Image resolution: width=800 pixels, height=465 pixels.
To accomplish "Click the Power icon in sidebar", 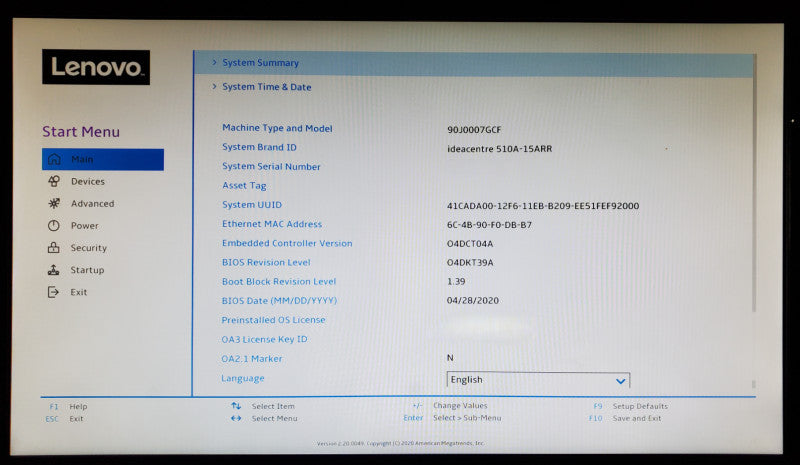I will point(54,226).
